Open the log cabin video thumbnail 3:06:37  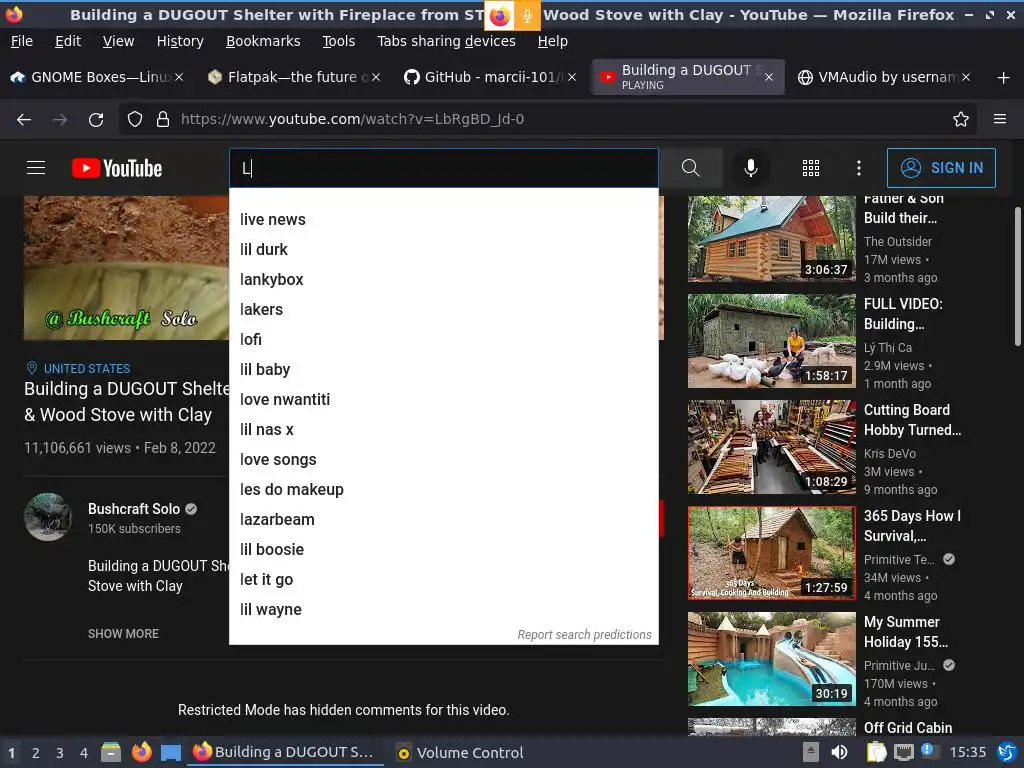click(771, 238)
